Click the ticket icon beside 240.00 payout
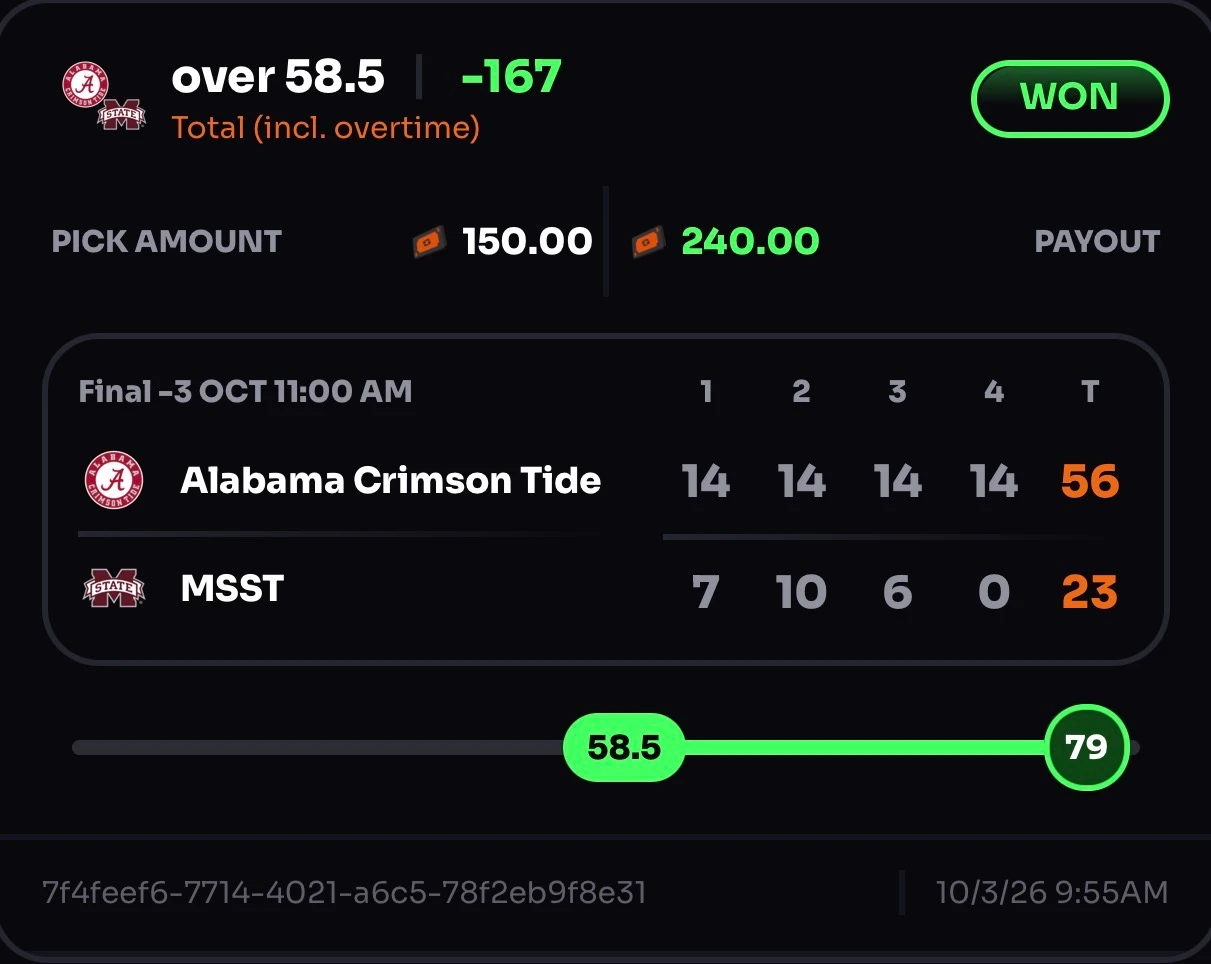 click(649, 242)
